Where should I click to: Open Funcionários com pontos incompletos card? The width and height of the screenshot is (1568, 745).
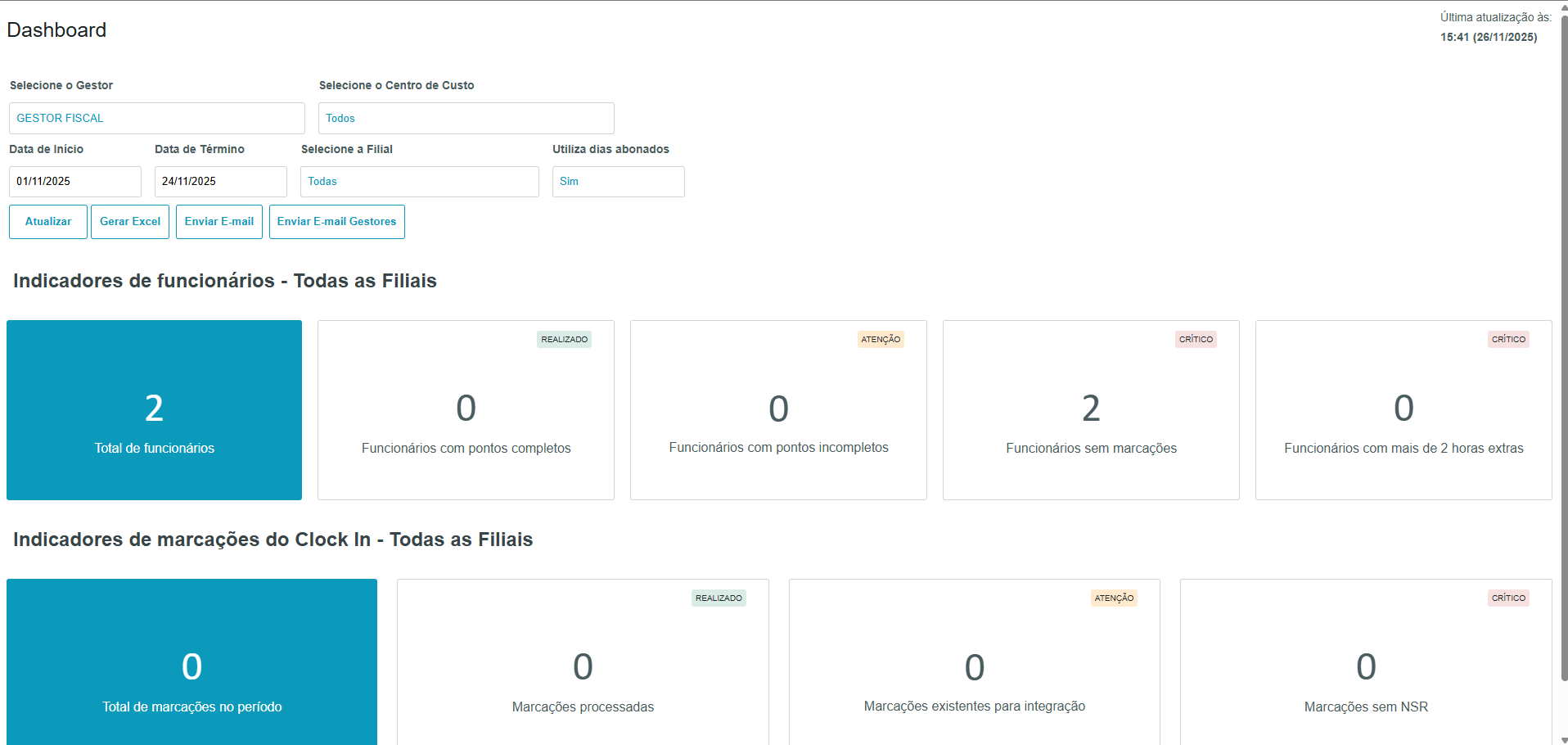point(778,410)
